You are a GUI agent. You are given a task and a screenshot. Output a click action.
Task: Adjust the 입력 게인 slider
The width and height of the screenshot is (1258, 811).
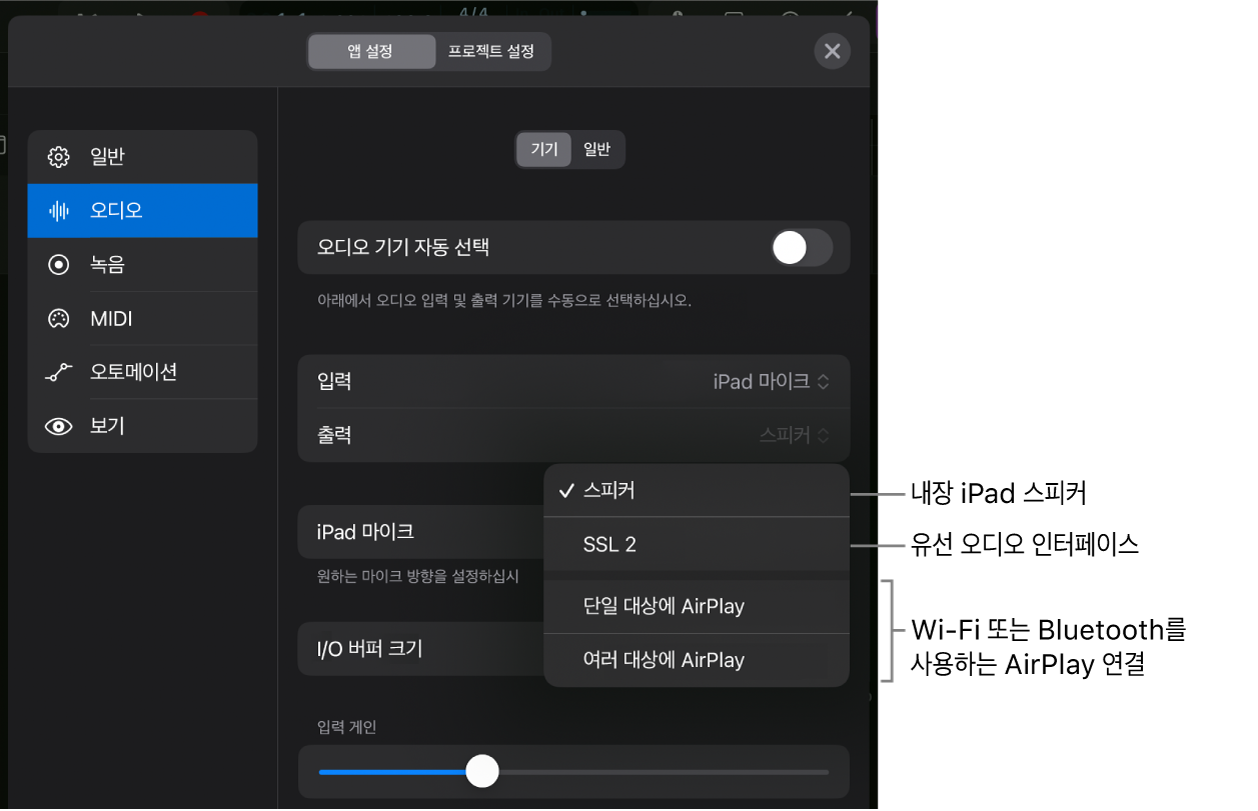(x=483, y=771)
